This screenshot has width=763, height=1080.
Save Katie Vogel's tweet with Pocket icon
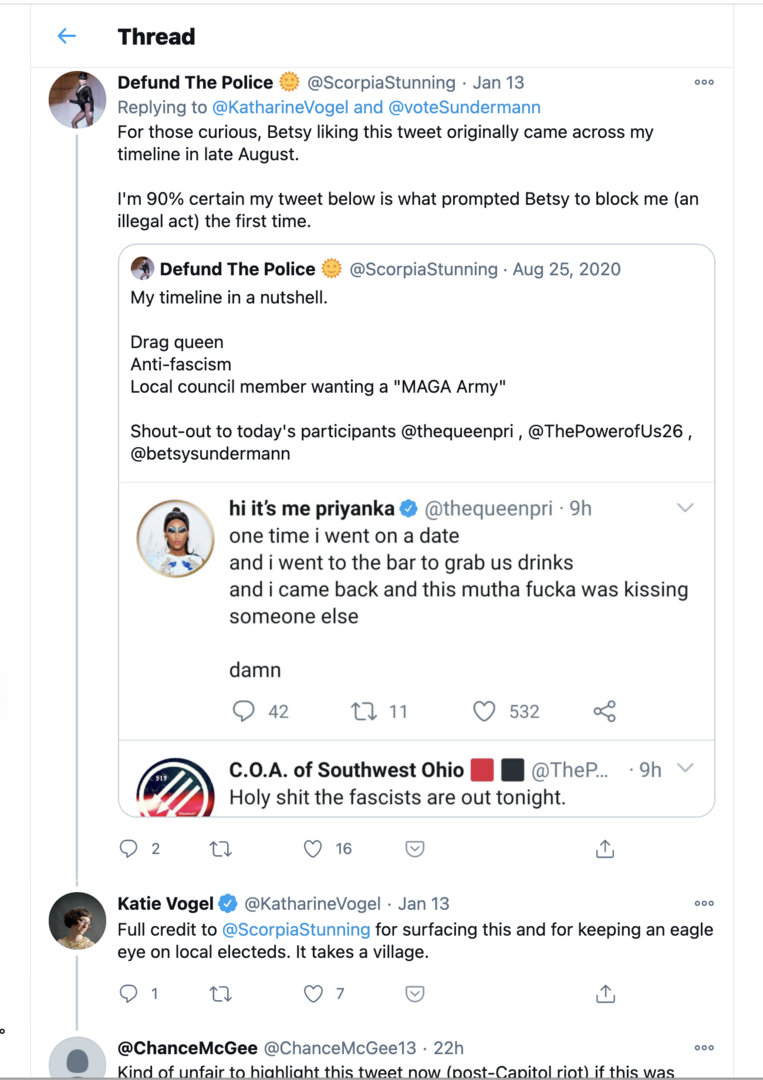click(415, 994)
